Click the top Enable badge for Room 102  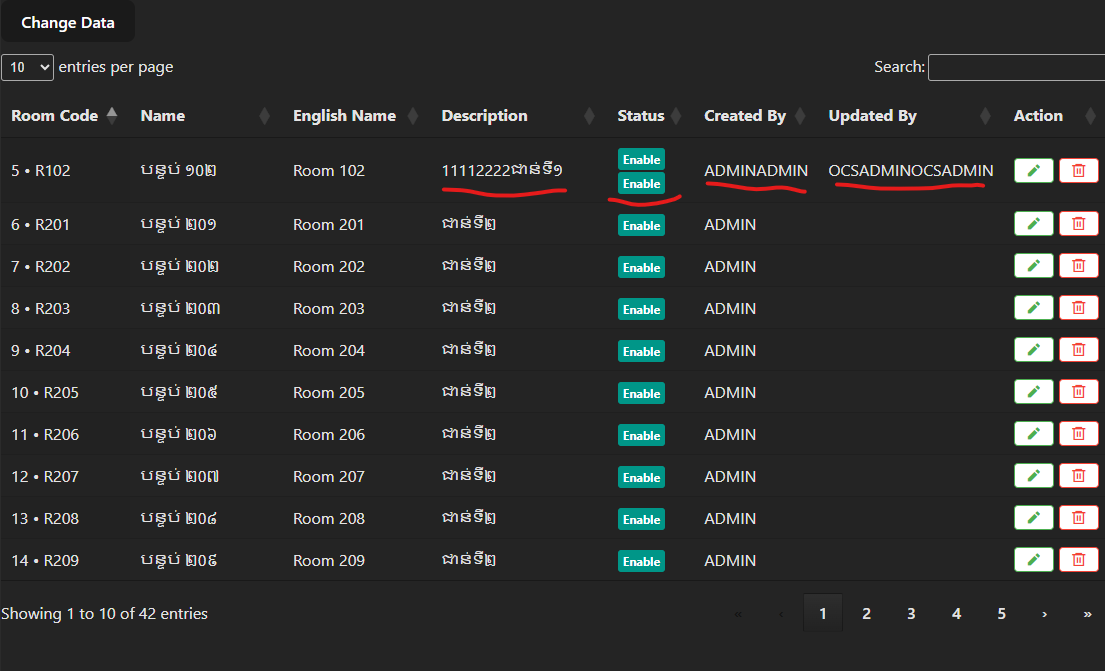(x=641, y=160)
